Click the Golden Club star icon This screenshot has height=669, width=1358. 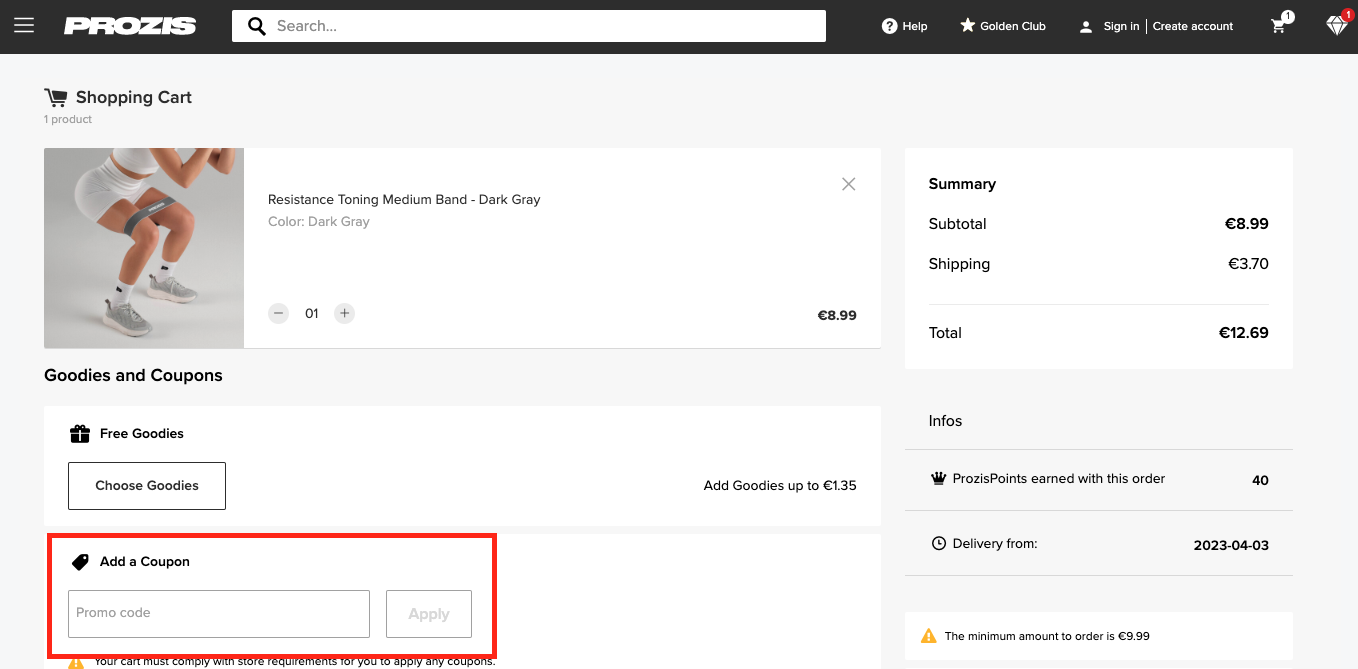point(967,26)
